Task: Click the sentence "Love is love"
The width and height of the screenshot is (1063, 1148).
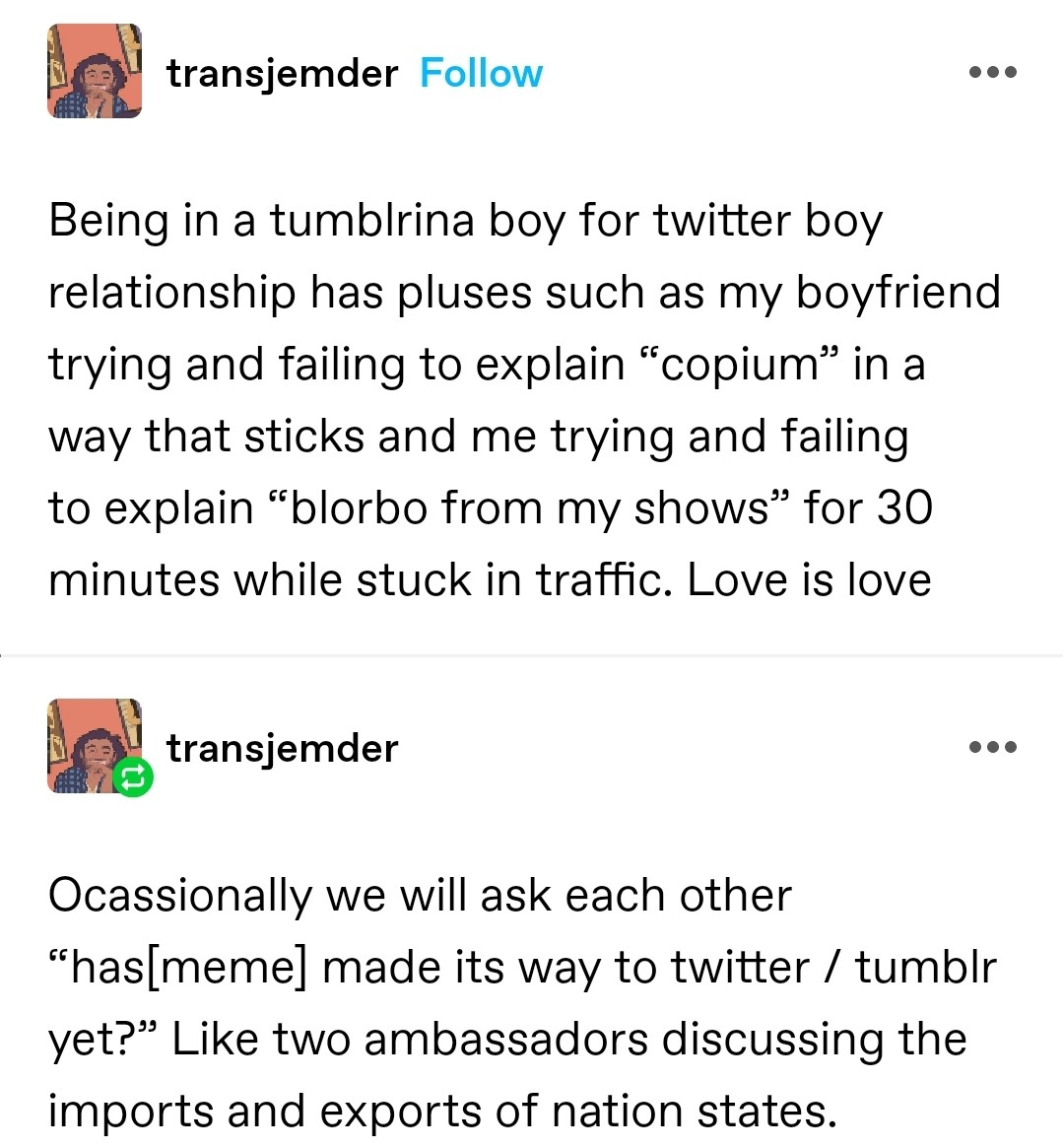Action: [809, 580]
